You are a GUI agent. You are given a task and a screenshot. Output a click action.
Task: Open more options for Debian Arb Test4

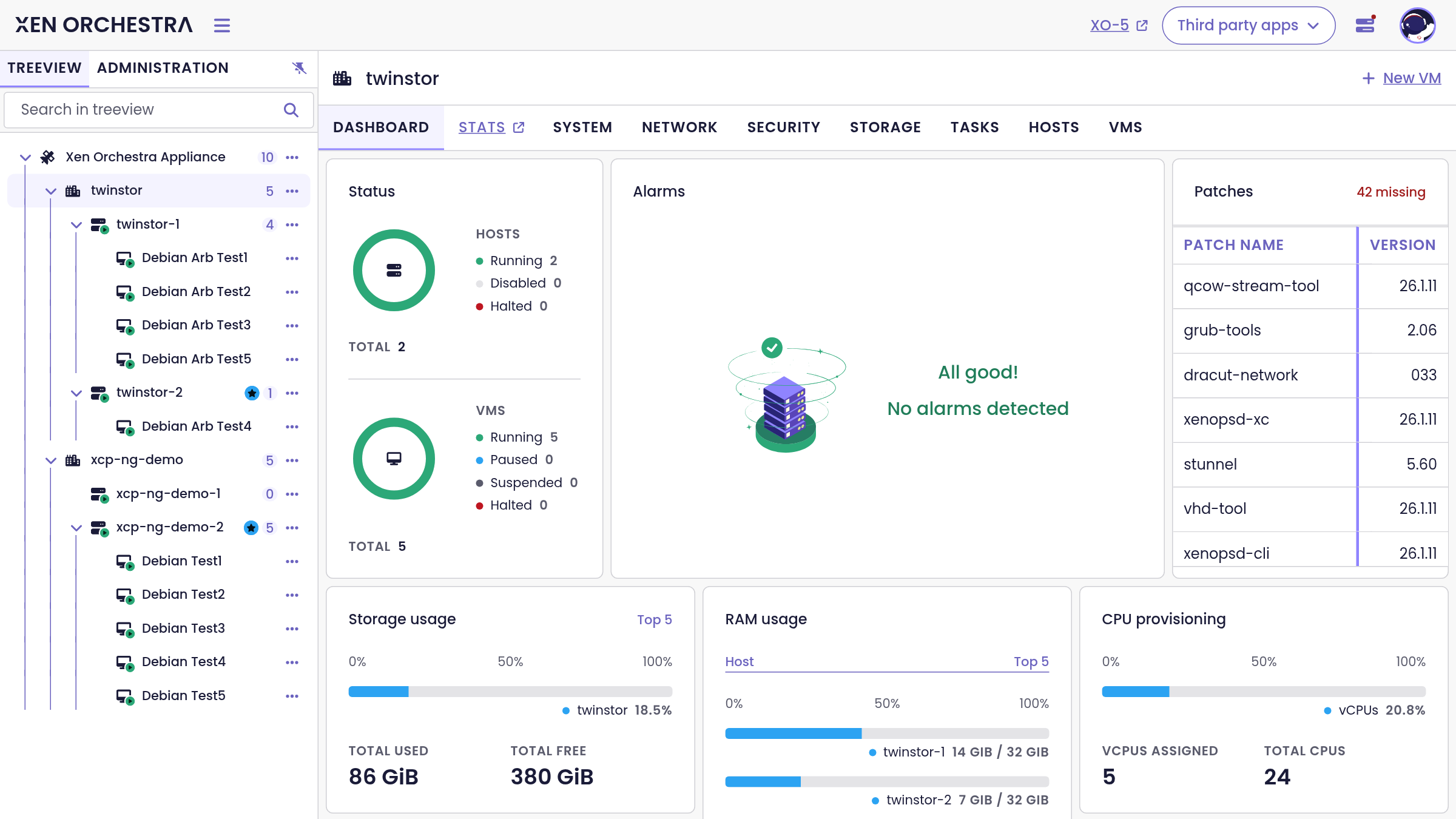[292, 426]
